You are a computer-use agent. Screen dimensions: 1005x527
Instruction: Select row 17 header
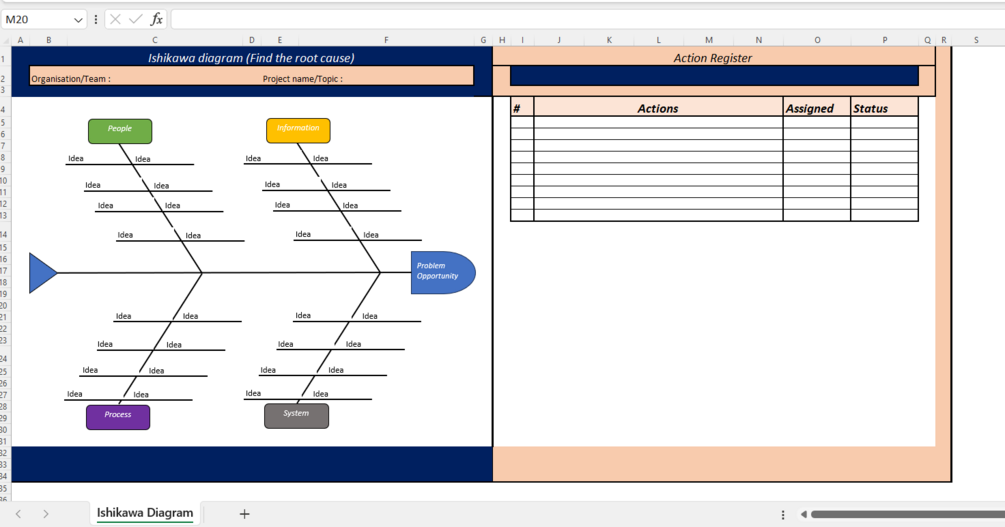4,271
